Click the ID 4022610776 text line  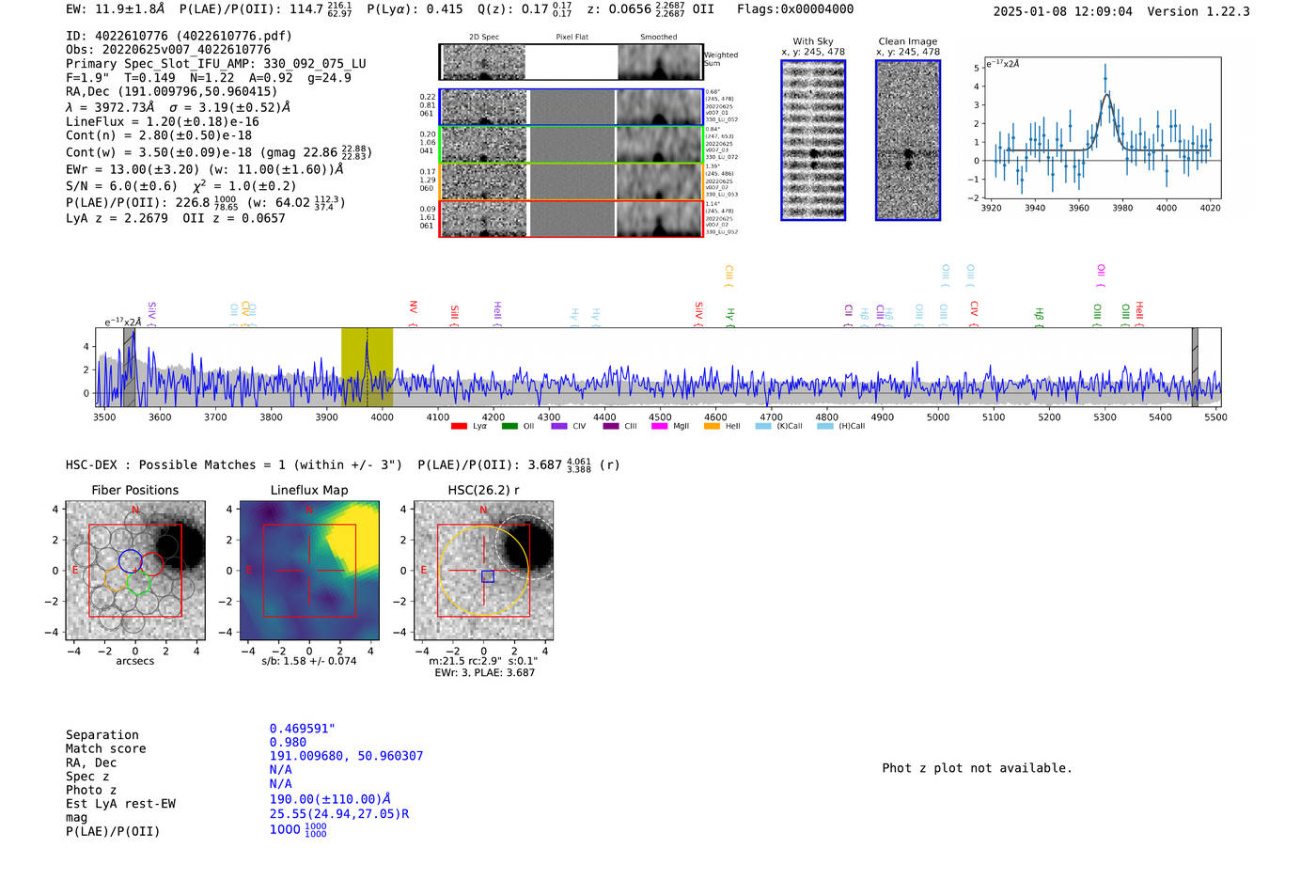tap(179, 36)
